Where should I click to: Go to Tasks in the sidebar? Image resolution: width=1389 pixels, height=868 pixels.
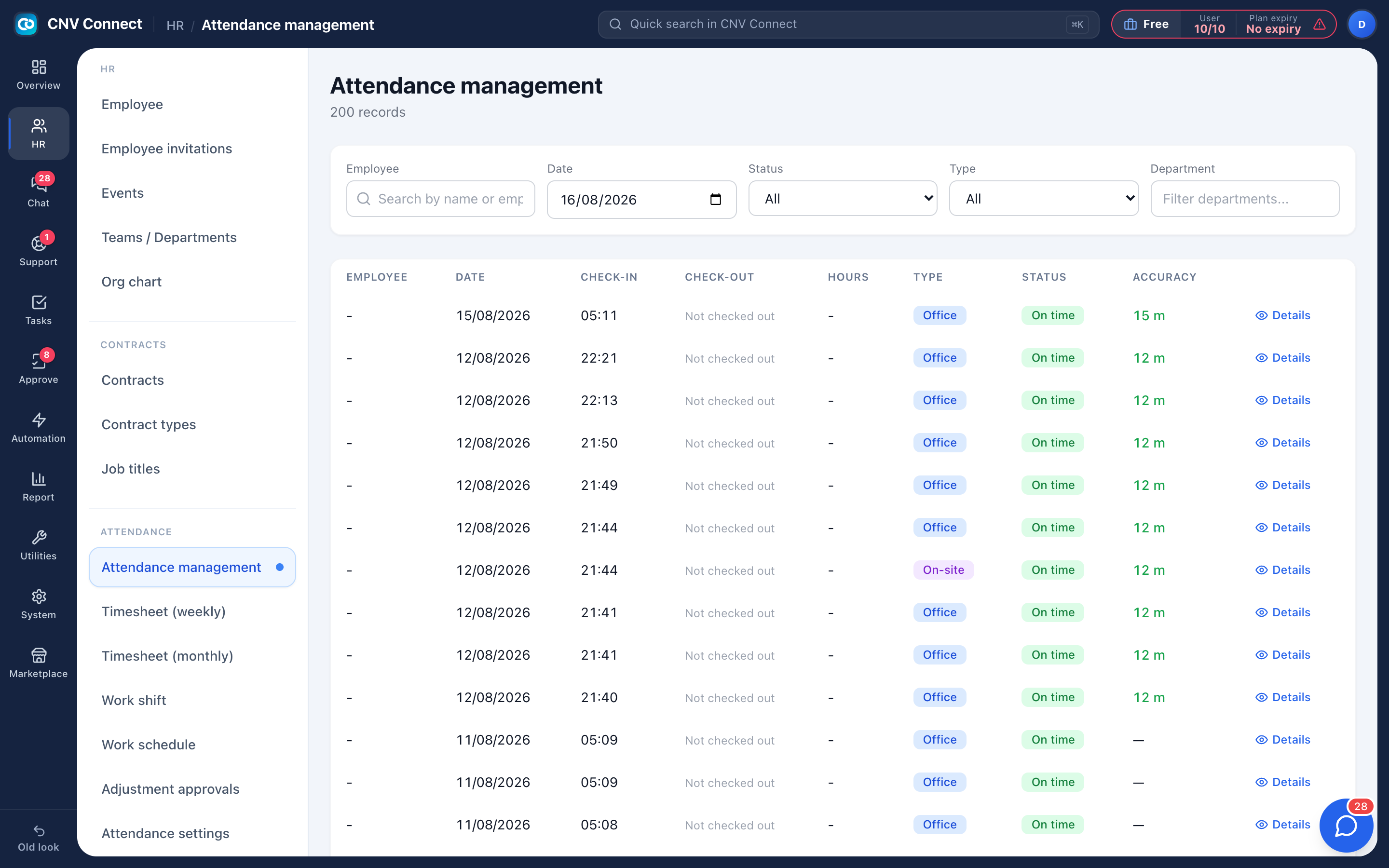tap(39, 310)
